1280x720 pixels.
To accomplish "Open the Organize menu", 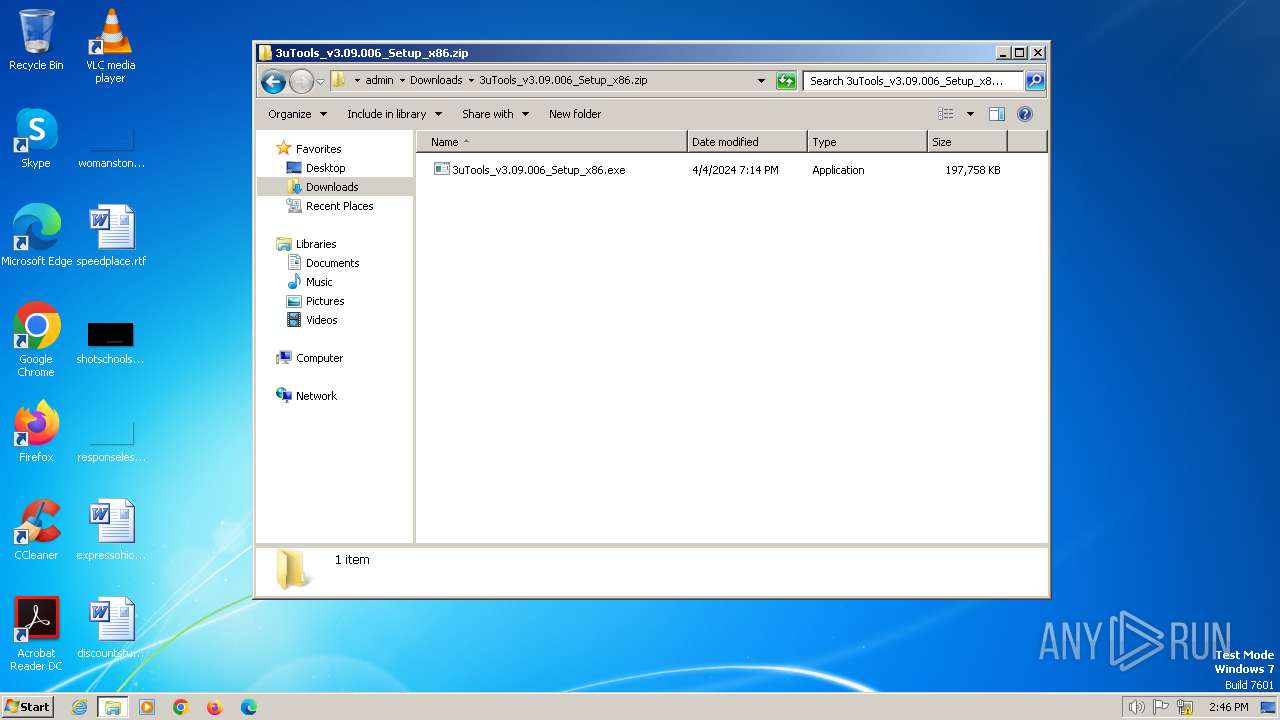I will coord(297,114).
